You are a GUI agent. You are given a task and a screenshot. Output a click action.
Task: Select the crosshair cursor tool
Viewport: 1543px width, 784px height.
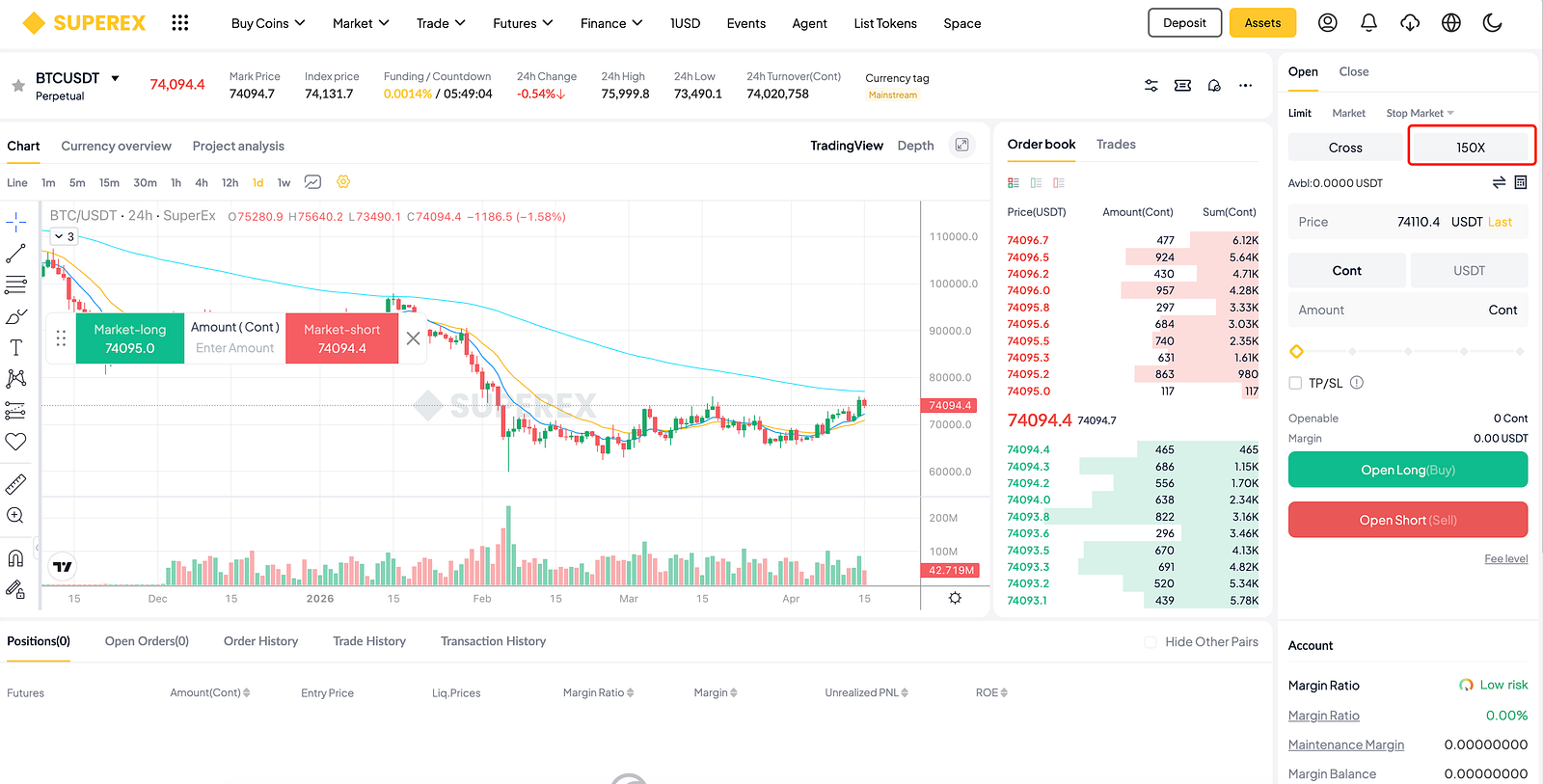(x=16, y=223)
